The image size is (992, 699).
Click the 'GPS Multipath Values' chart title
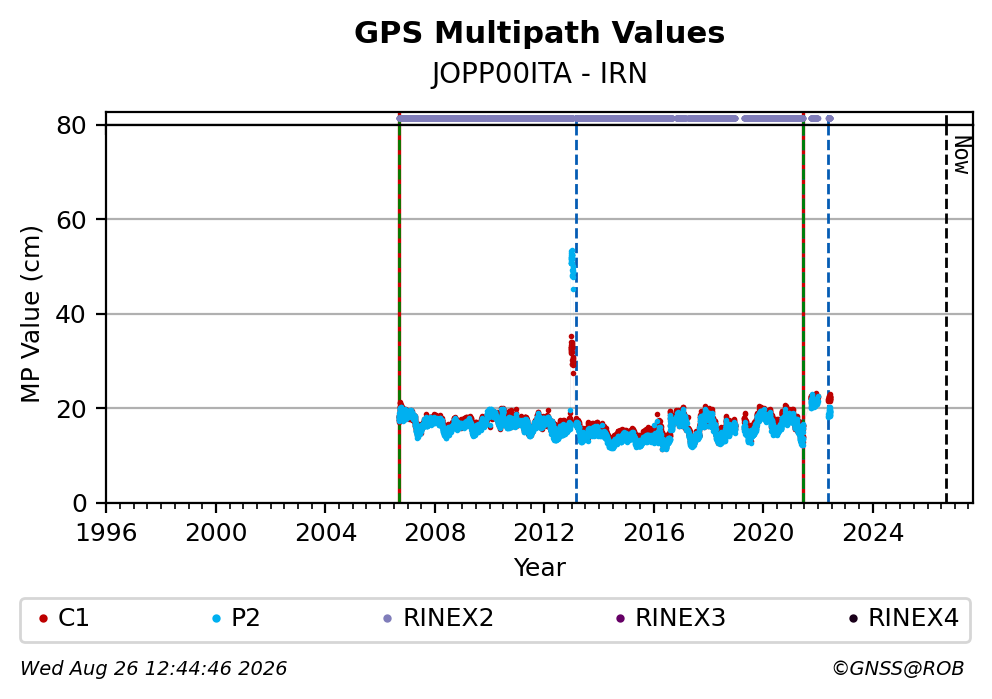pyautogui.click(x=539, y=33)
